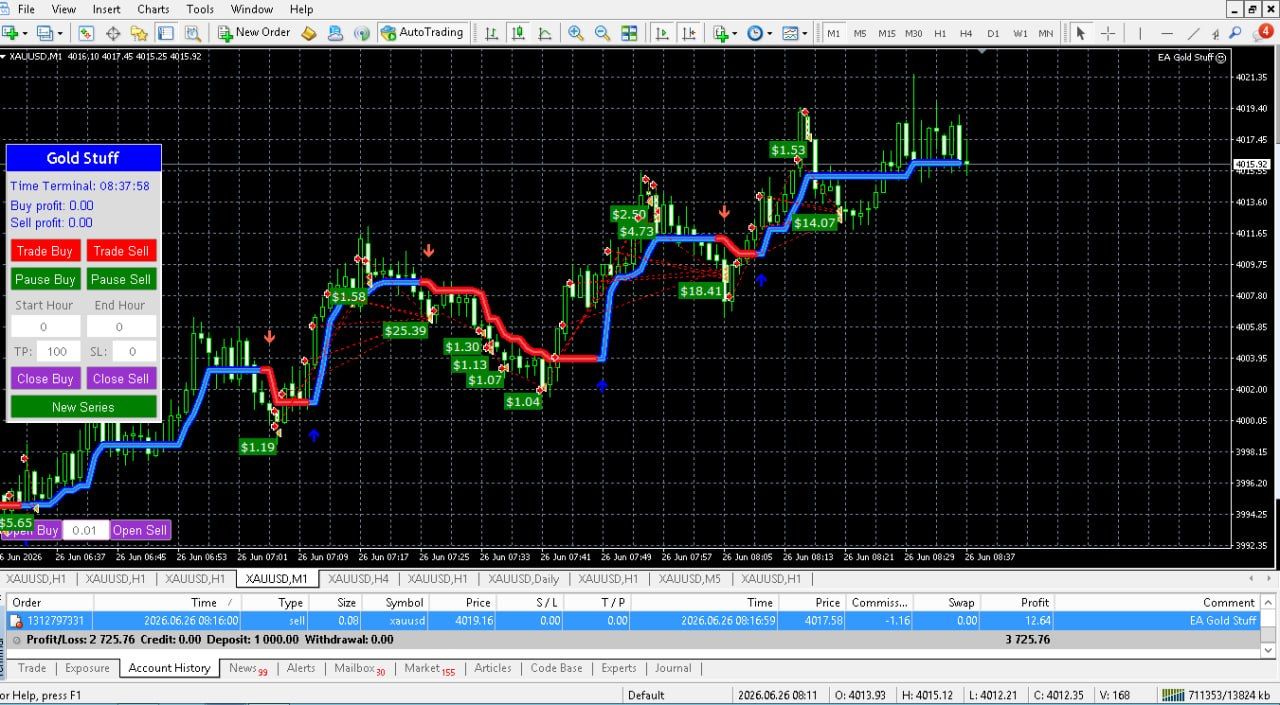Open the Indicators list icon

(x=721, y=33)
